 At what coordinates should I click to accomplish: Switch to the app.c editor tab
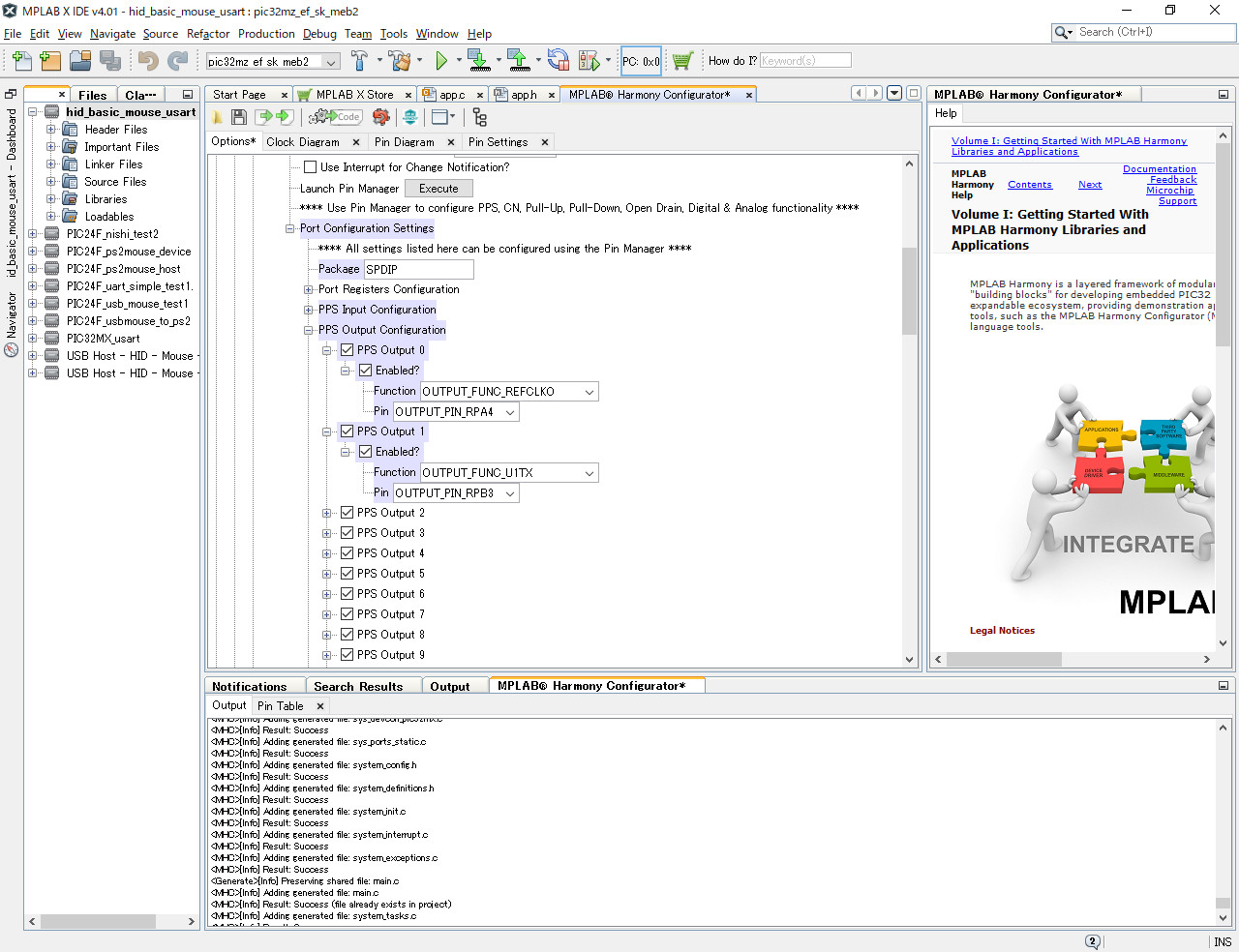tap(452, 95)
